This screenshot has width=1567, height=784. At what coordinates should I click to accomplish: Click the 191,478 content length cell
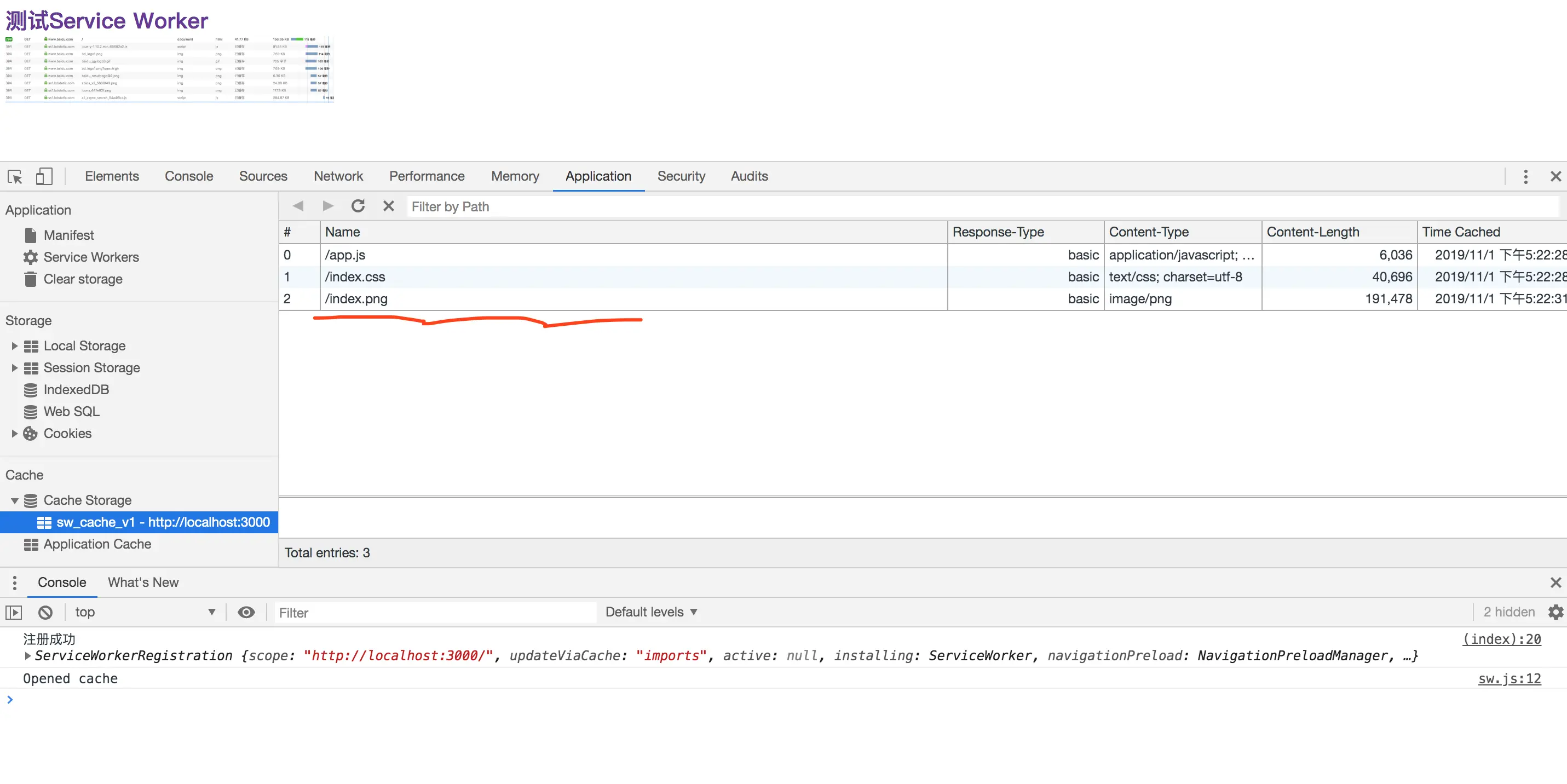click(1339, 298)
